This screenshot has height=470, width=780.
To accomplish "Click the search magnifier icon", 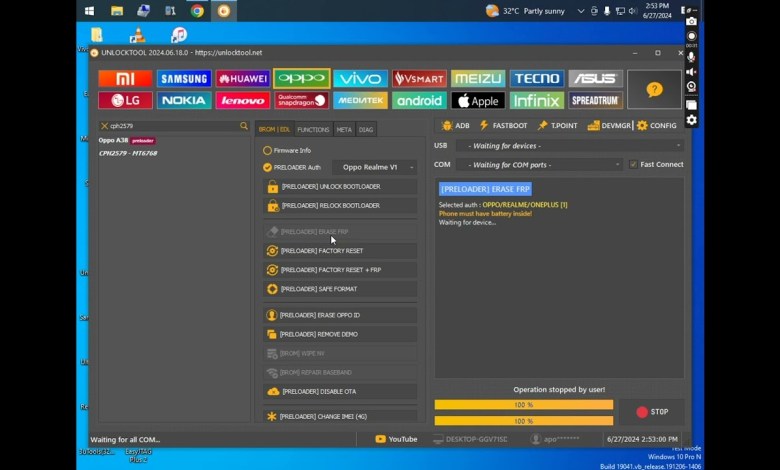I will click(243, 126).
